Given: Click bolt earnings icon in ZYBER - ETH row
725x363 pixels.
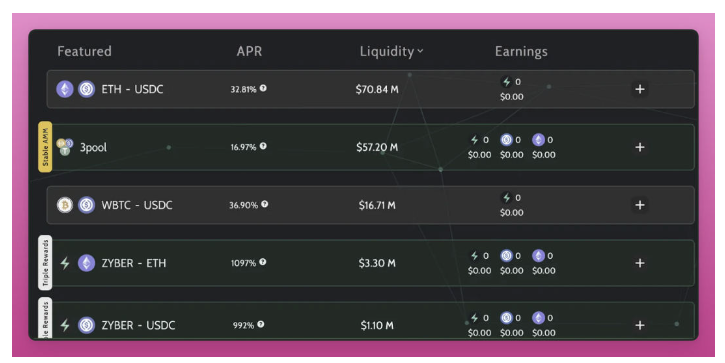Looking at the screenshot, I should (474, 256).
